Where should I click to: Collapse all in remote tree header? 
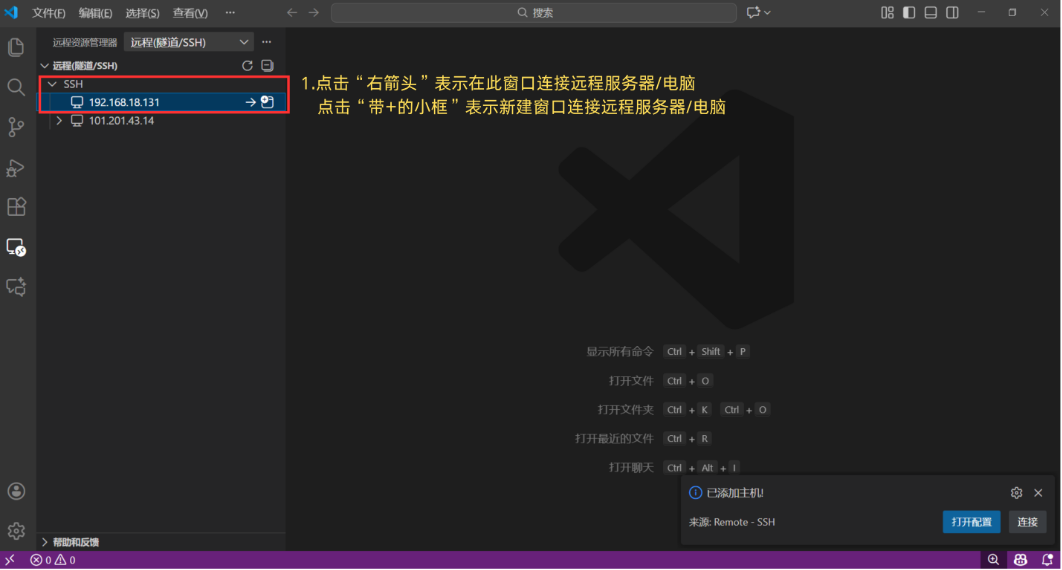pyautogui.click(x=268, y=66)
